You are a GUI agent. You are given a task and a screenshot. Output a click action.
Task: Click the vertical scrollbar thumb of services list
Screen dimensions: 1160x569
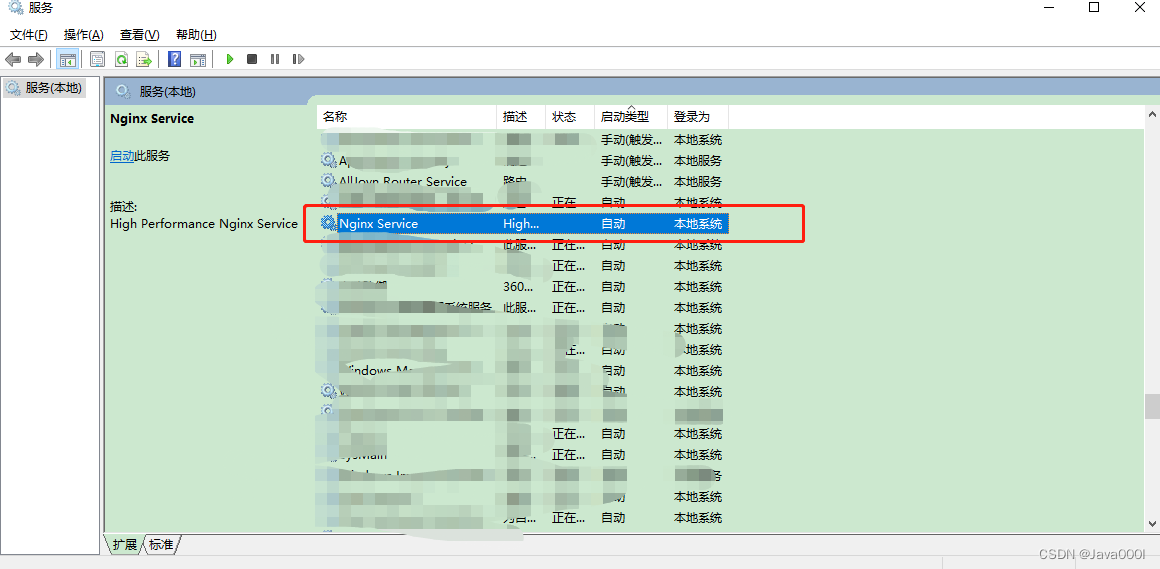point(1152,406)
